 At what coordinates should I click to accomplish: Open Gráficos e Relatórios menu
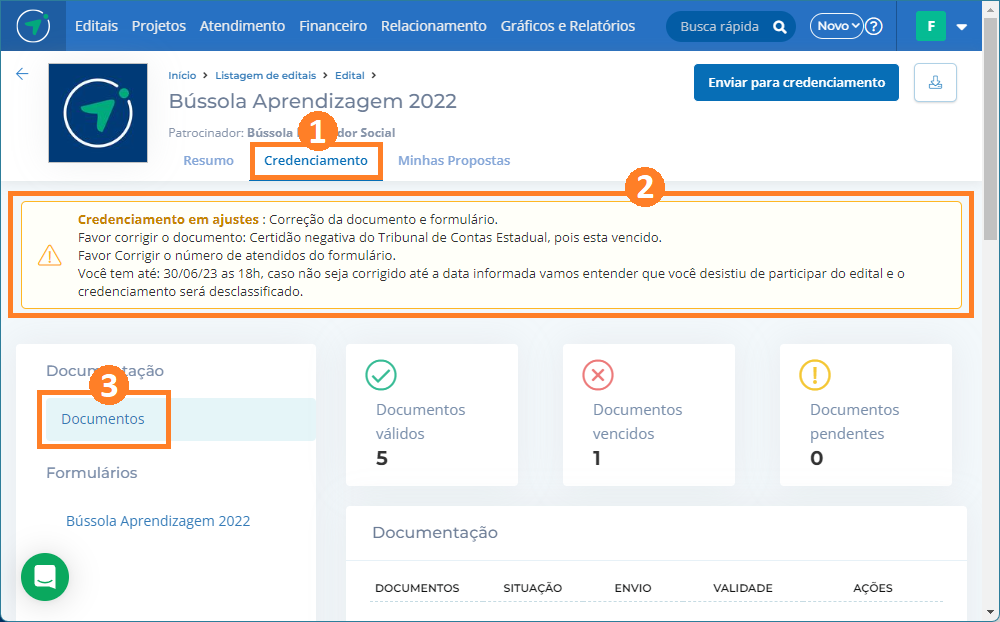pos(568,26)
